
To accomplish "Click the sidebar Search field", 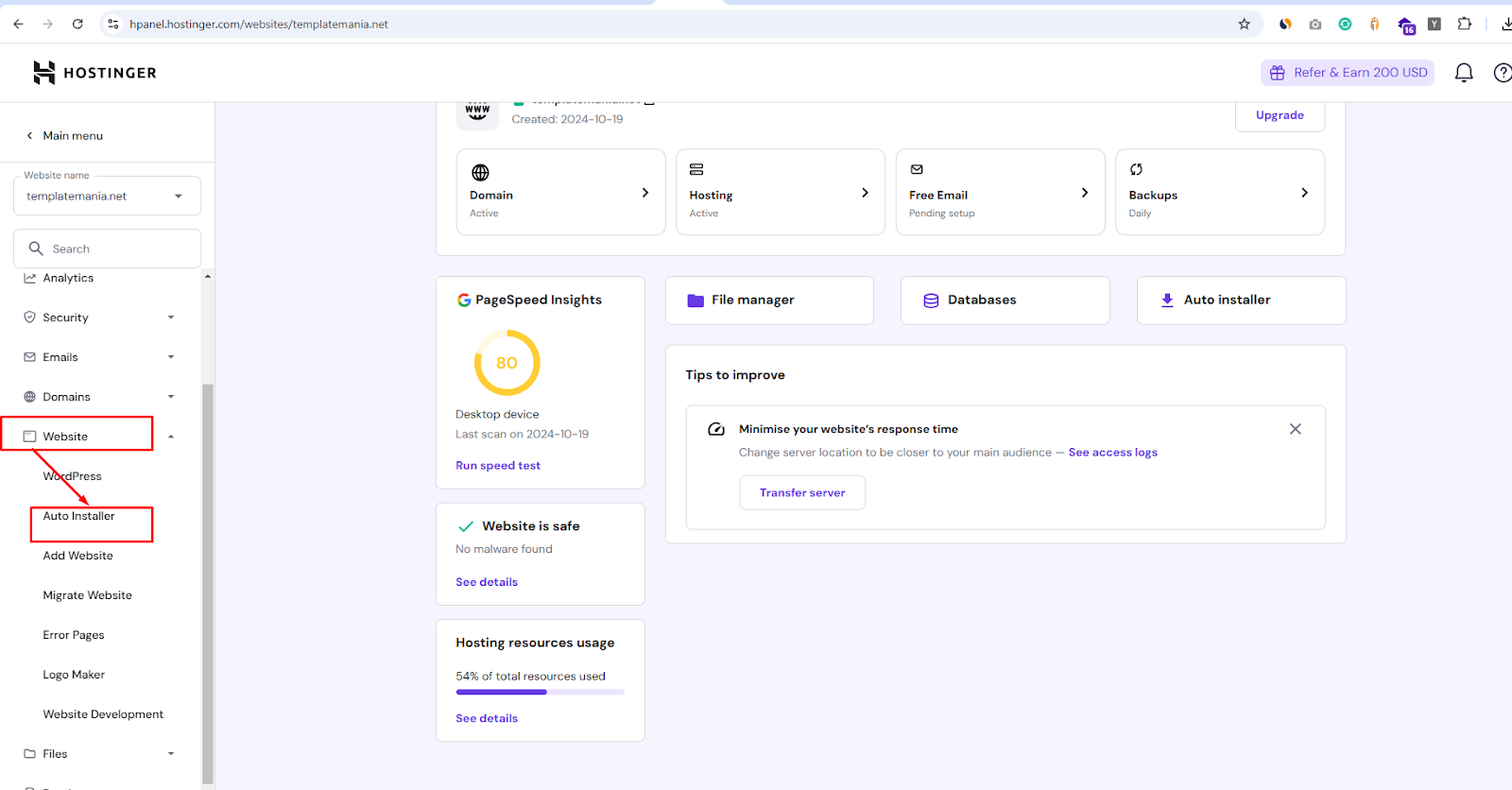I will point(107,249).
